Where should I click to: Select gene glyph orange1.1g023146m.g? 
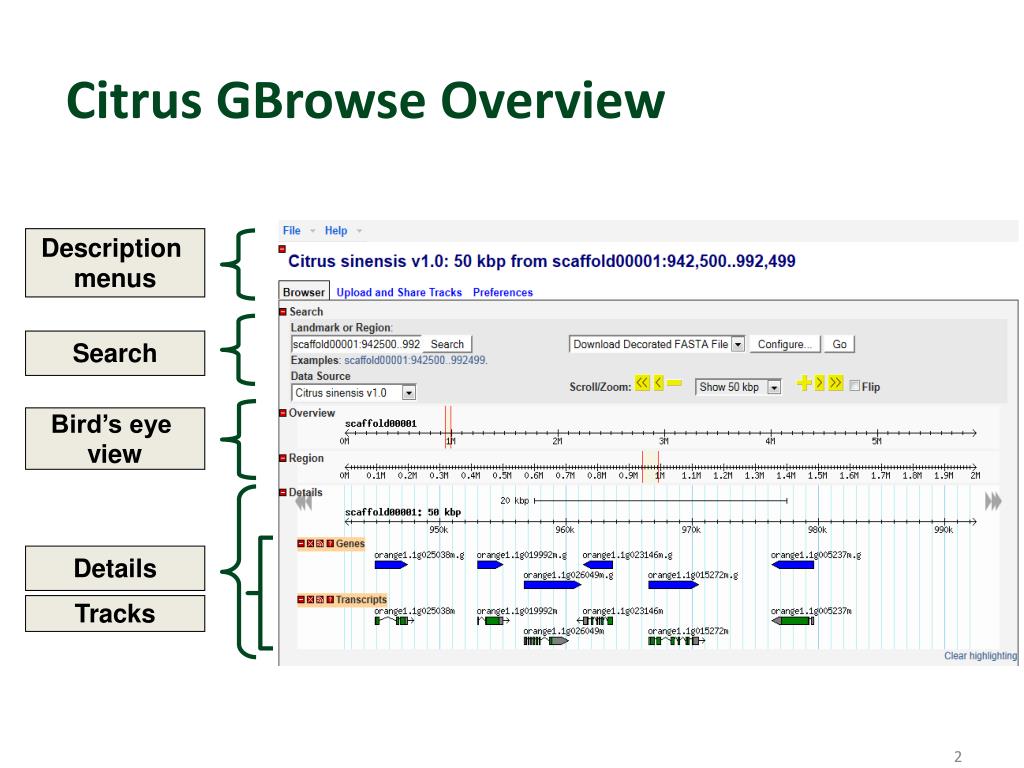598,565
